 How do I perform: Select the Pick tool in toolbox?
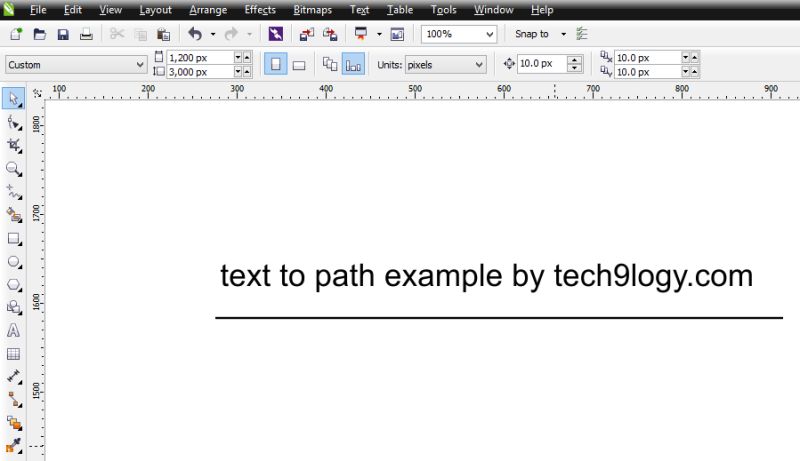[x=13, y=98]
